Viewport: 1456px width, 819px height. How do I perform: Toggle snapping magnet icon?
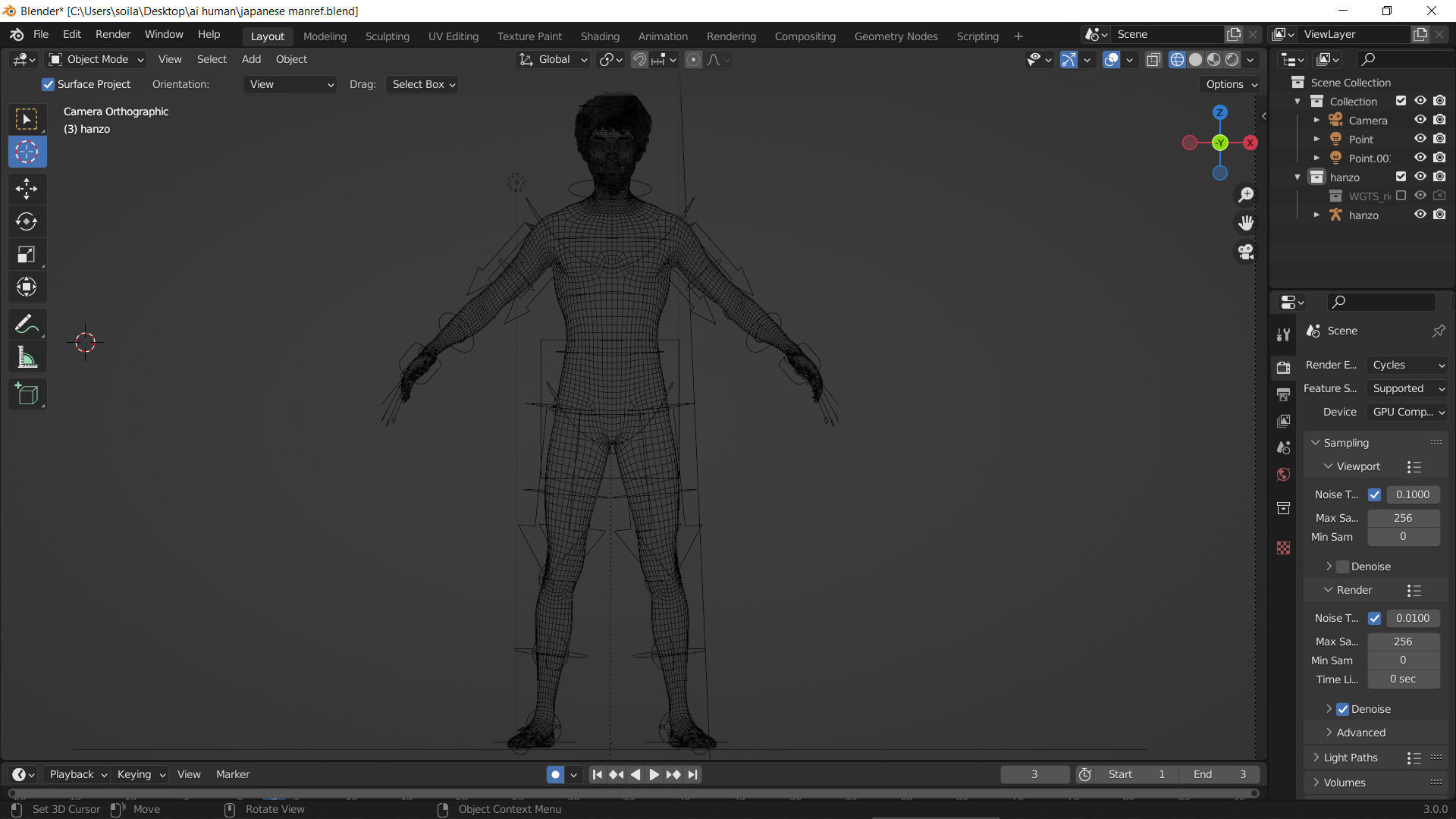click(639, 59)
